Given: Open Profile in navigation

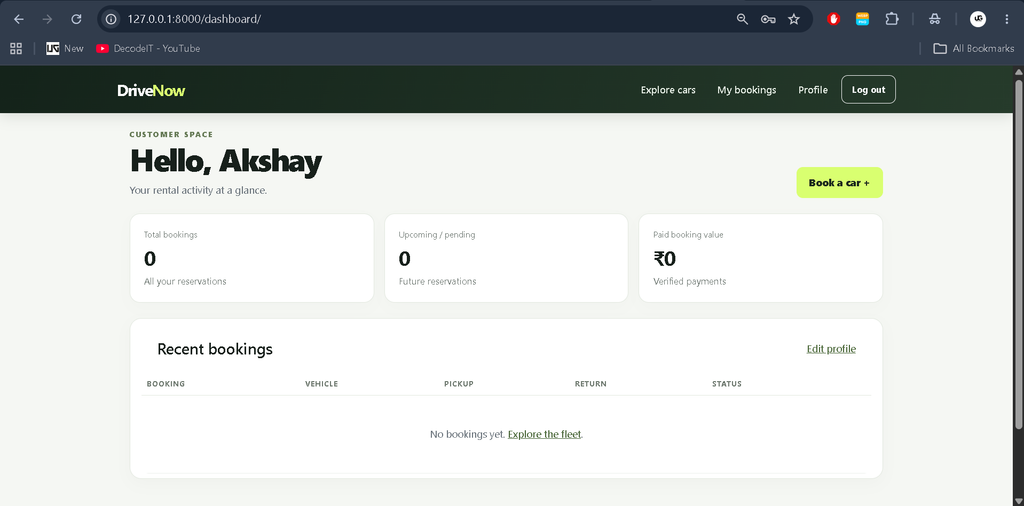Looking at the screenshot, I should click(x=813, y=90).
